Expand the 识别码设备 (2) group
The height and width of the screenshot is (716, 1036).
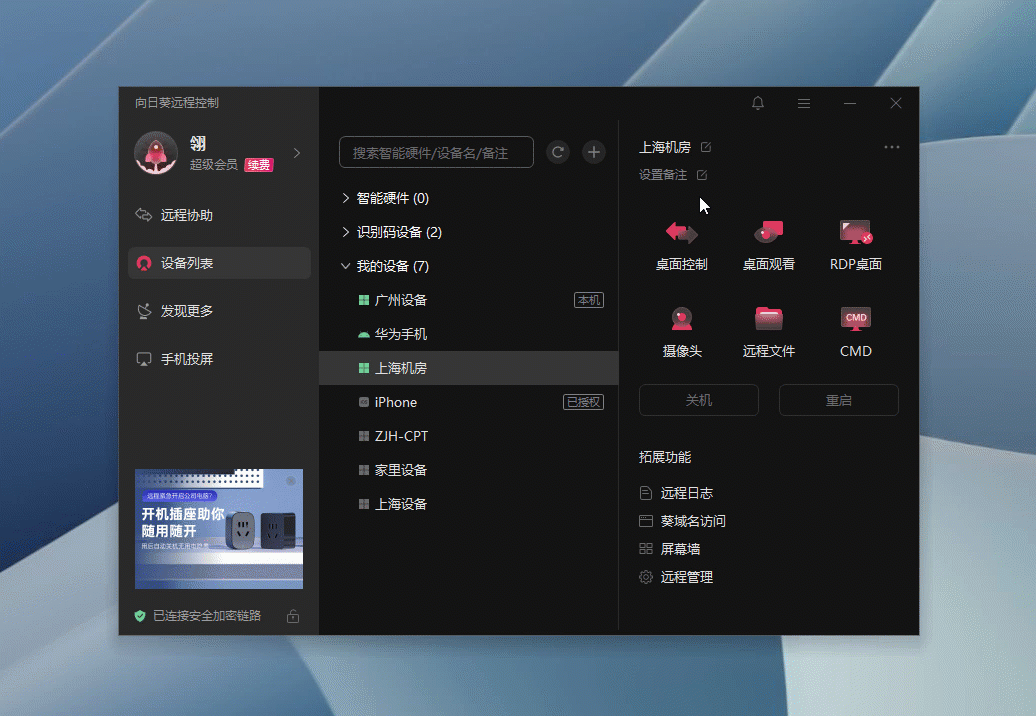point(346,232)
